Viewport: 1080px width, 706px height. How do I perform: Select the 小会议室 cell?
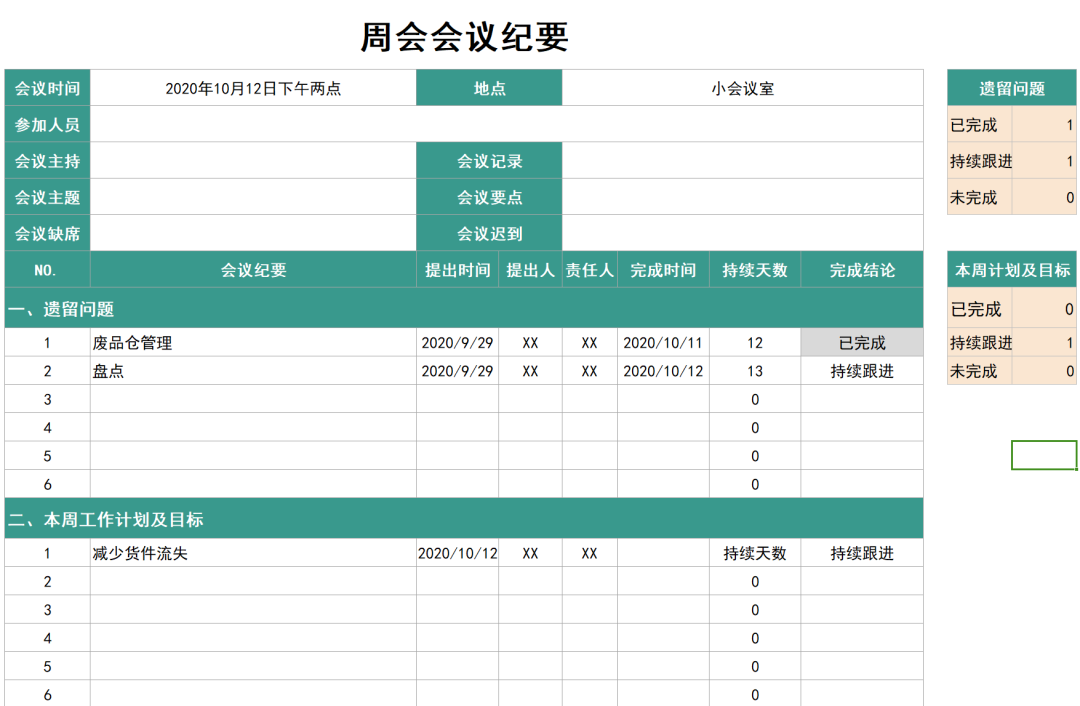coord(742,88)
